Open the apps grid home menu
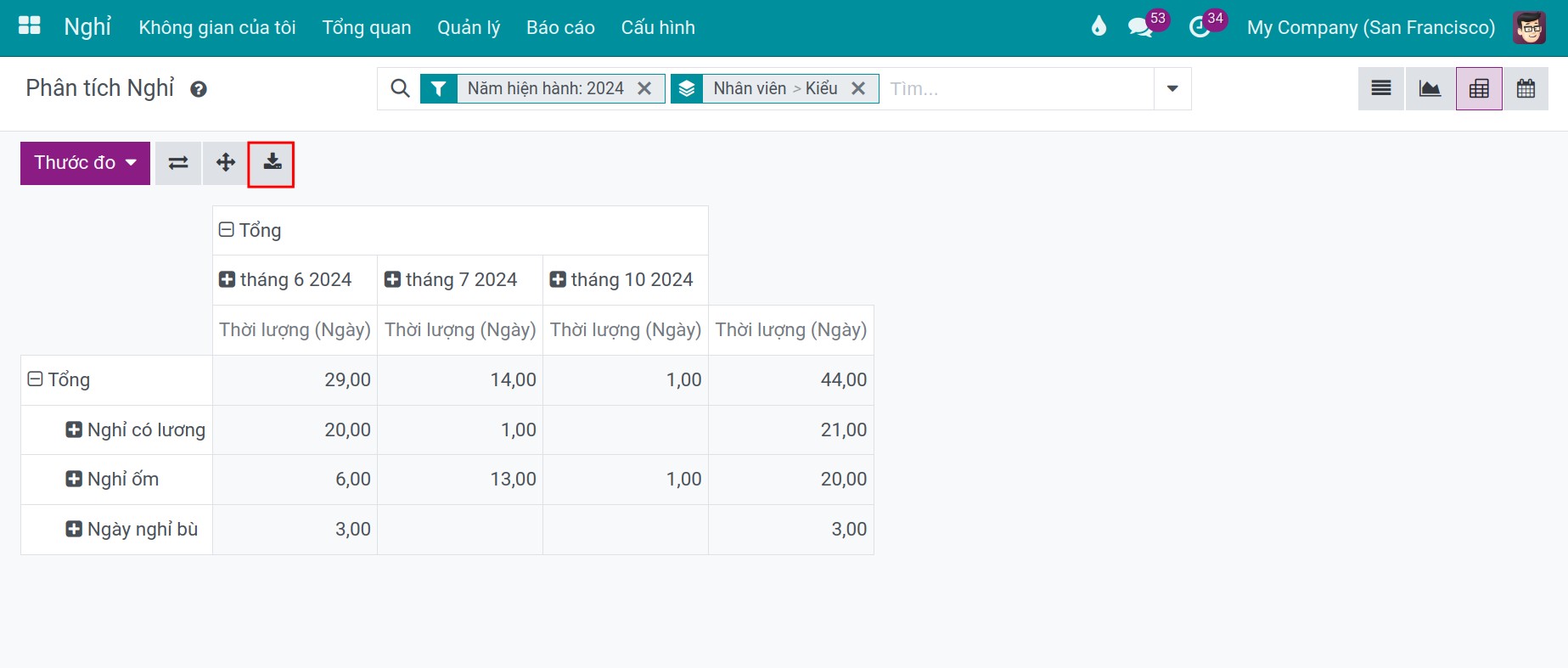This screenshot has width=1568, height=668. click(x=30, y=25)
